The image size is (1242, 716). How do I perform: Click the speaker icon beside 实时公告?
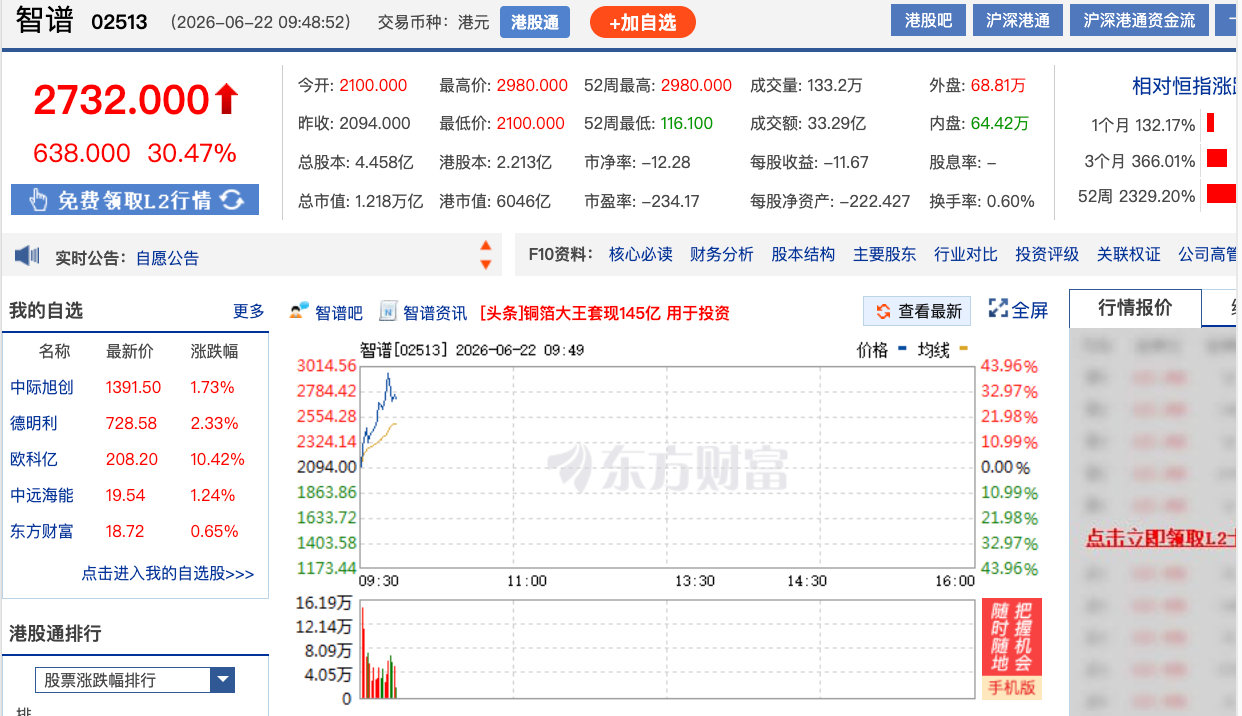[x=27, y=256]
